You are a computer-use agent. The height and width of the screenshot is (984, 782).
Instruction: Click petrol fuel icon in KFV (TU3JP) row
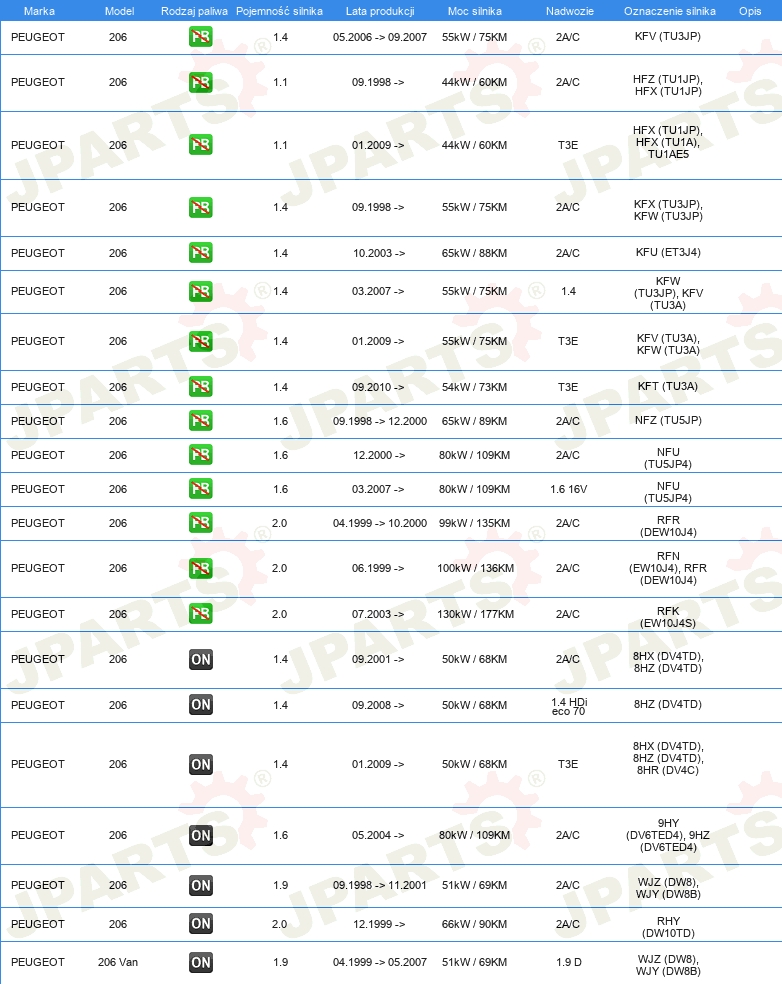point(201,37)
